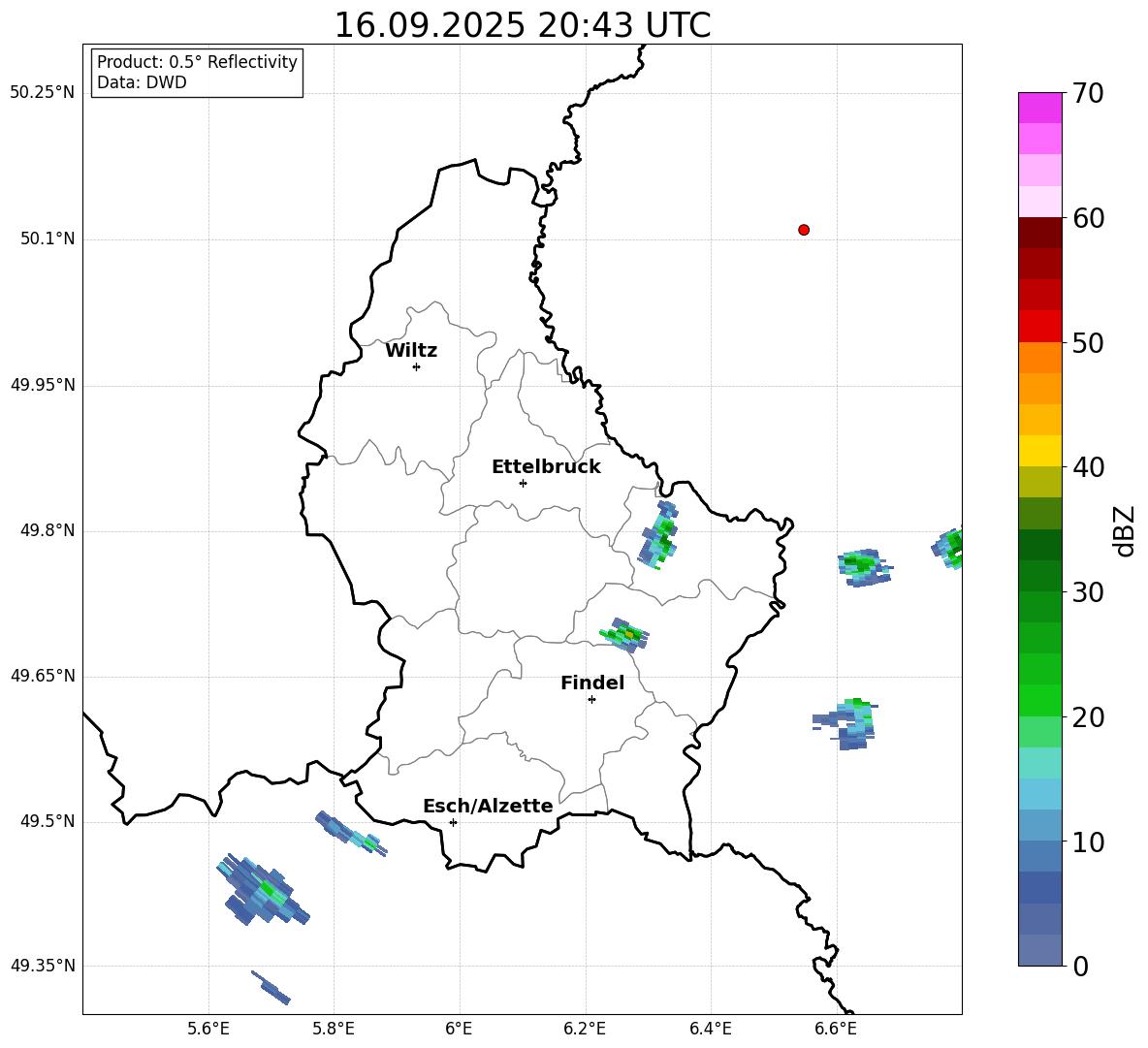Click the radar echo east of Ettelbruck
The image size is (1148, 1048).
pyautogui.click(x=658, y=536)
